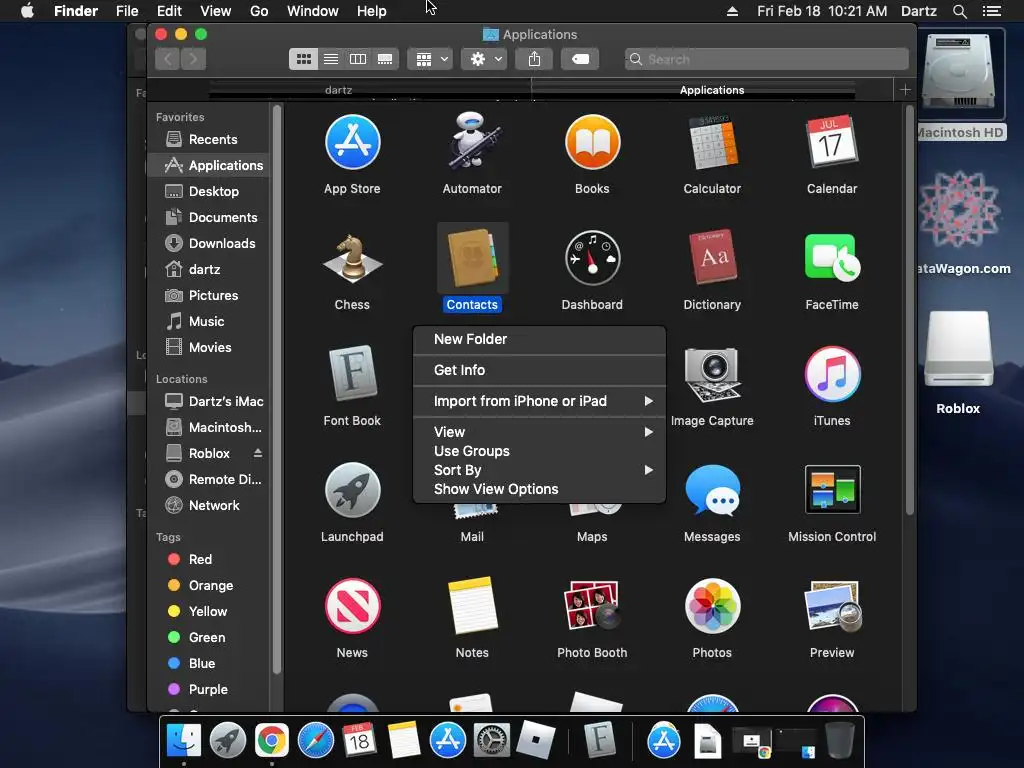Choose Get Info from context menu

pos(539,370)
